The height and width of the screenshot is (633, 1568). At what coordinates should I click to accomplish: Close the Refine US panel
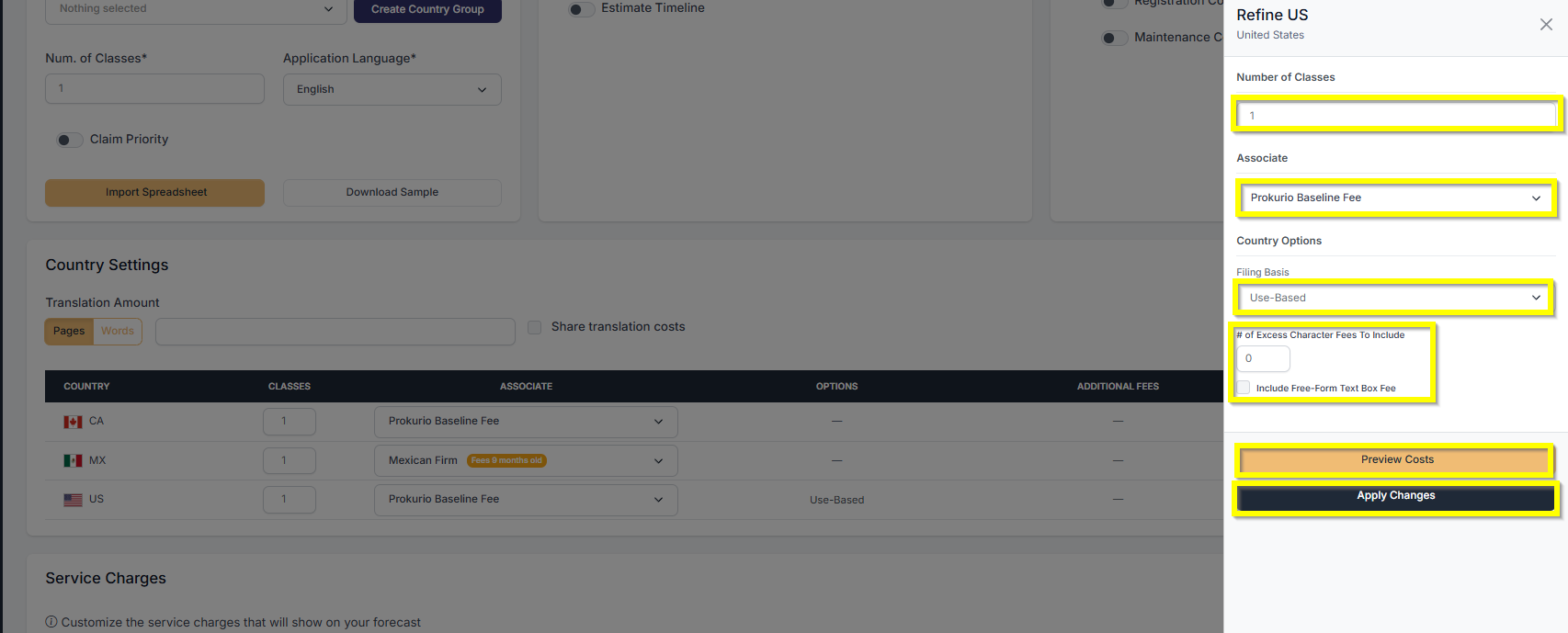pyautogui.click(x=1546, y=25)
